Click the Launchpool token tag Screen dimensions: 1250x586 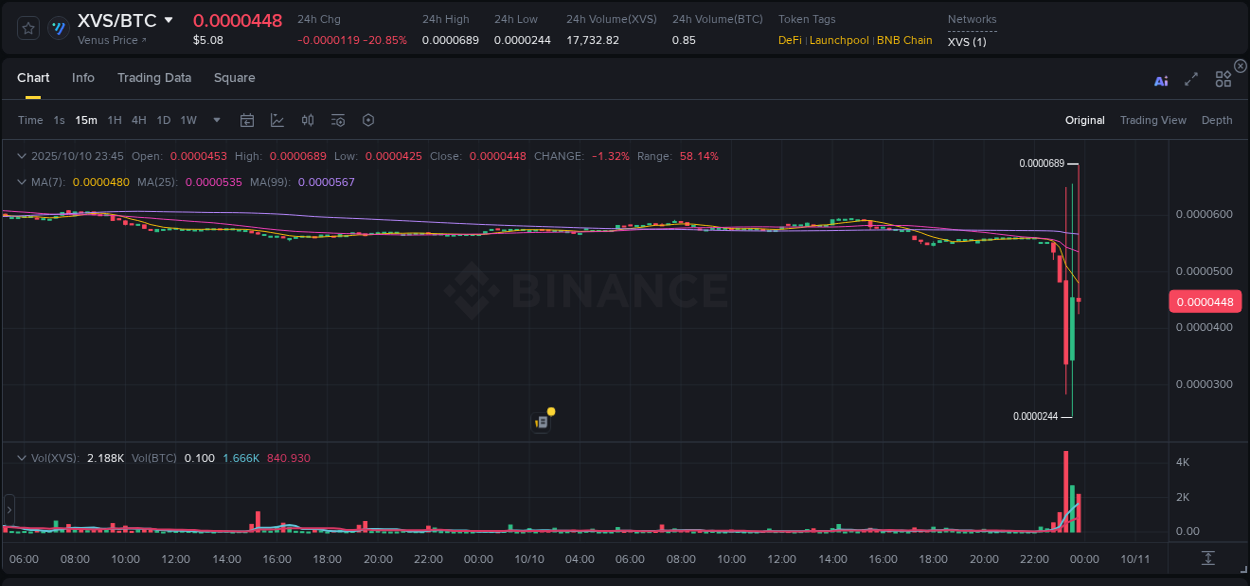(x=839, y=41)
